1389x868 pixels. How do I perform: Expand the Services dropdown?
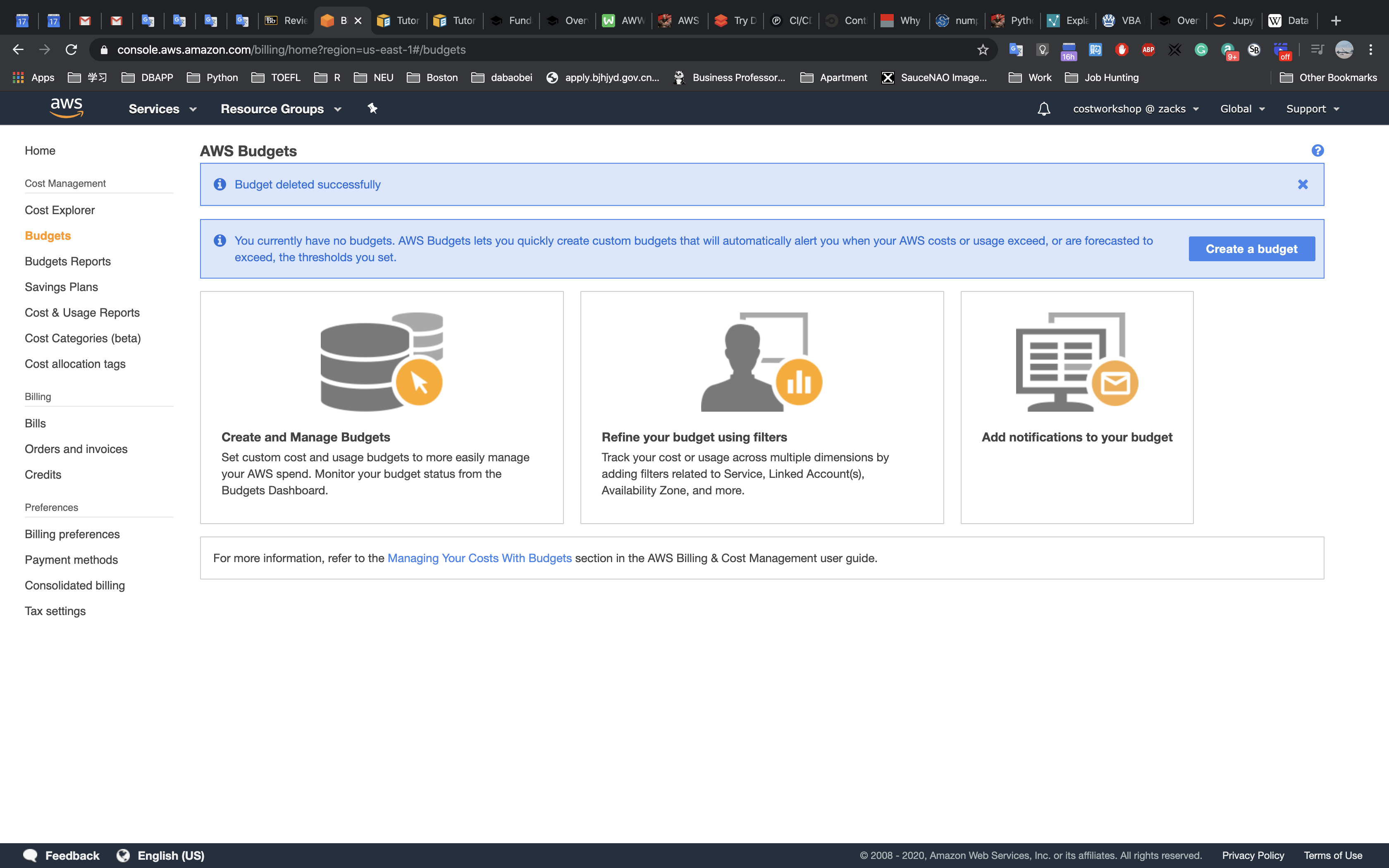pos(162,109)
